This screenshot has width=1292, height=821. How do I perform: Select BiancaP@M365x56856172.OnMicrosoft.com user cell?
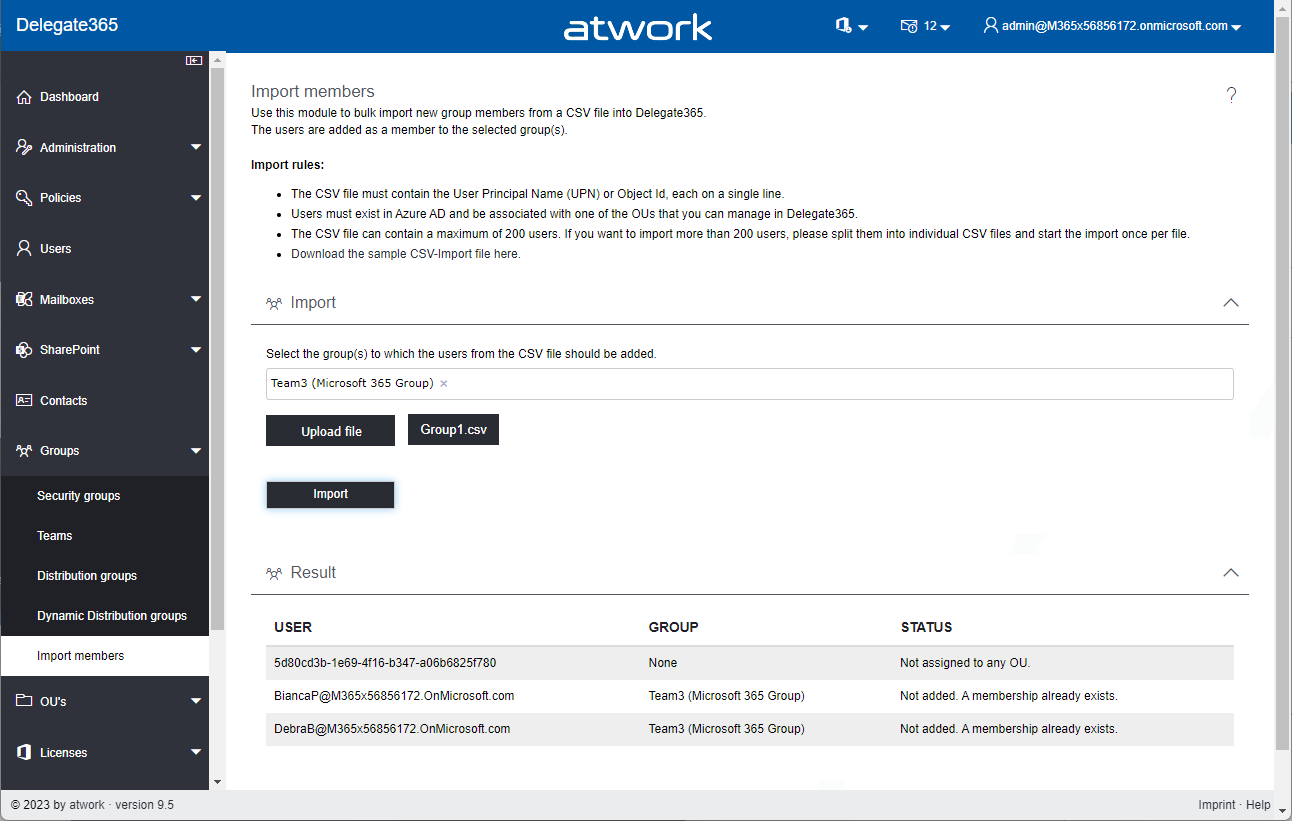pos(394,696)
